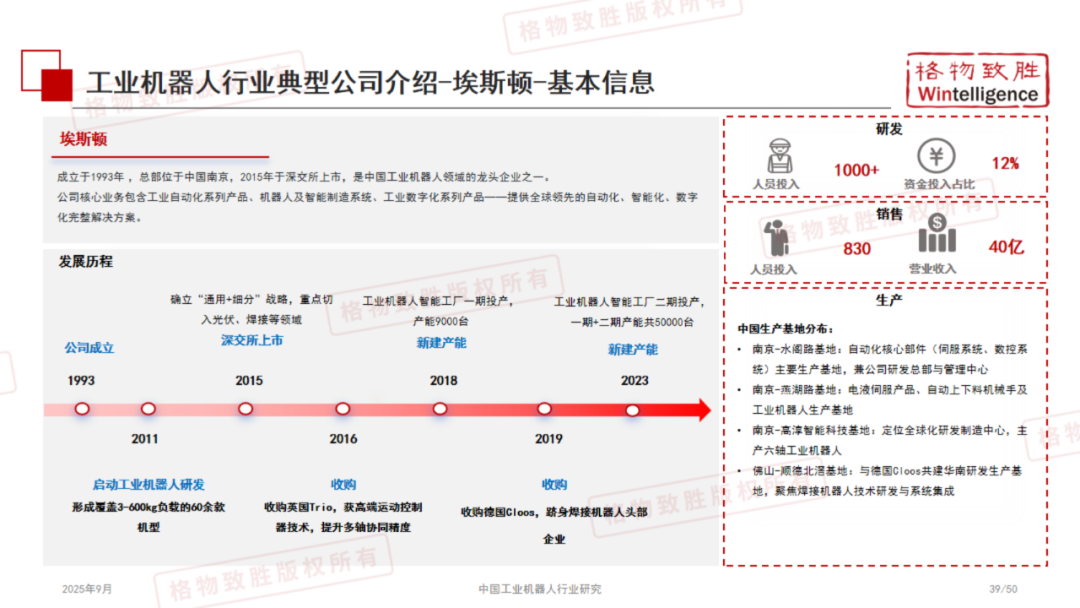Click the year 1993 text
This screenshot has height=608, width=1080.
(81, 381)
